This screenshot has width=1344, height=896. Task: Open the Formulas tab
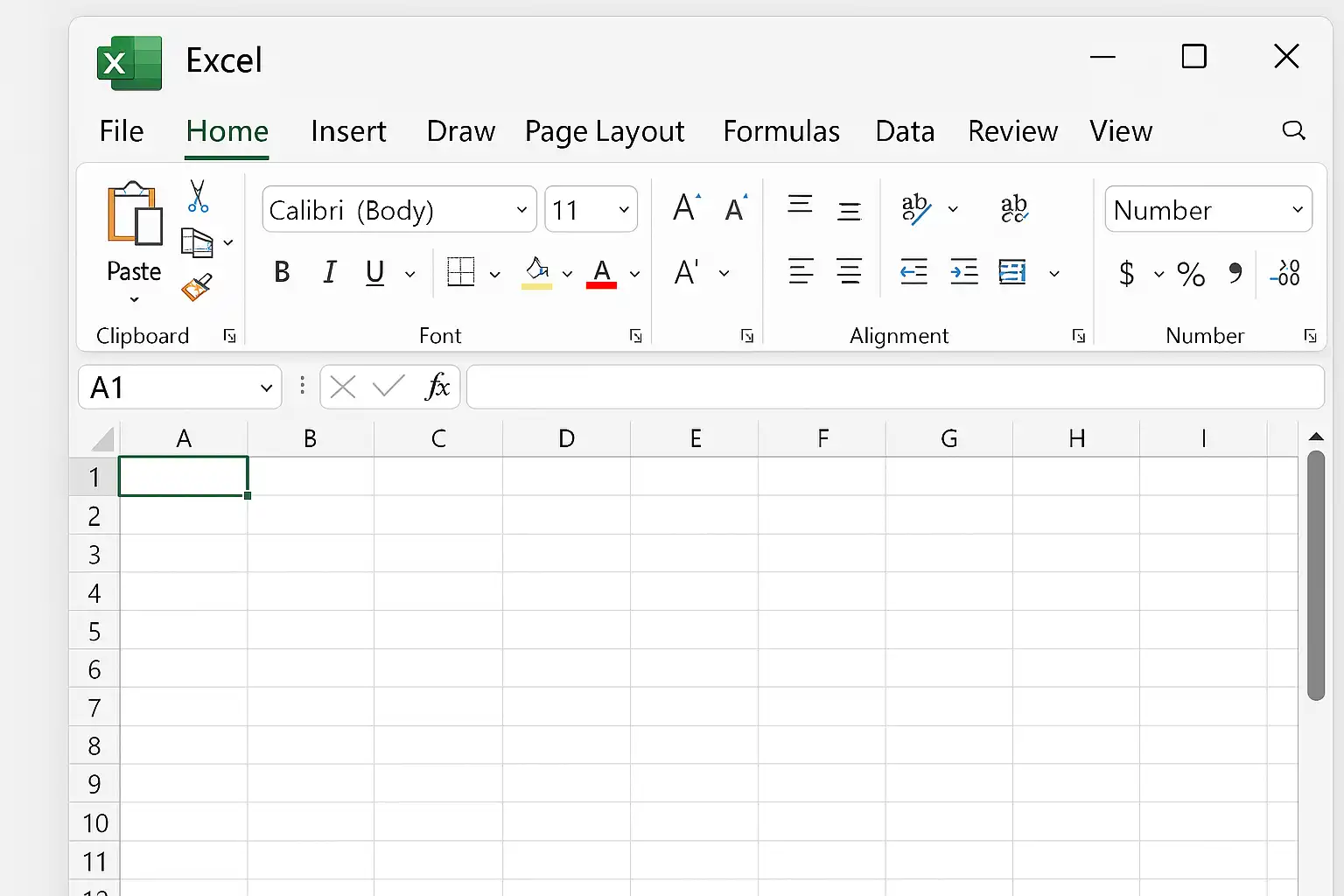[x=780, y=131]
